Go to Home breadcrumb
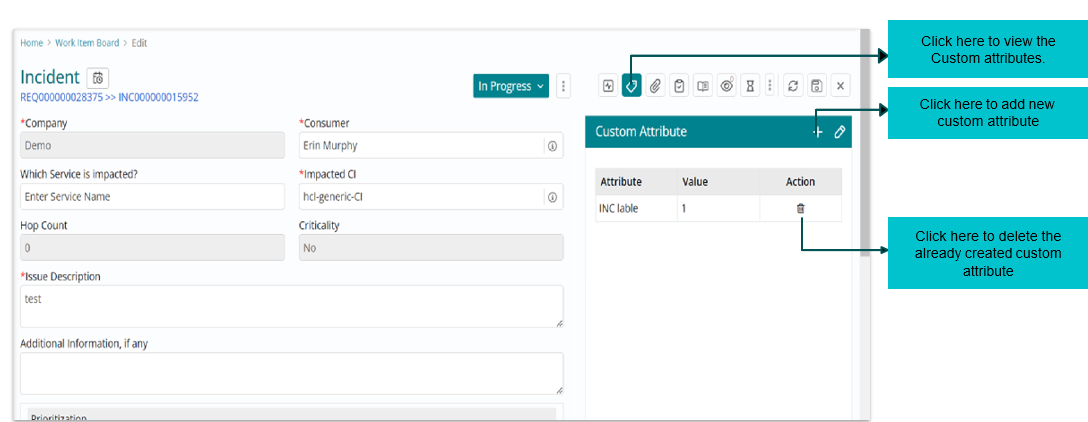1088x422 pixels. [31, 43]
